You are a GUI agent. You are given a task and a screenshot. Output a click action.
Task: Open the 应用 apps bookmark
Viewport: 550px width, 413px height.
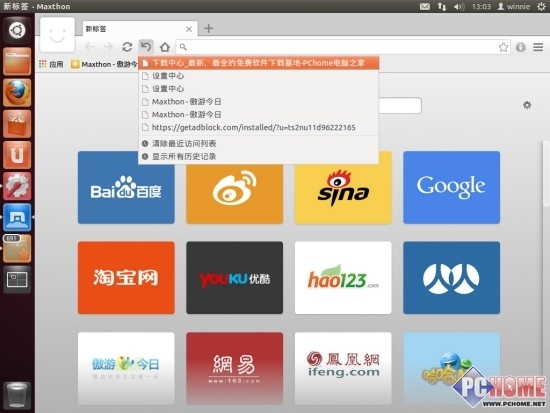tap(51, 64)
